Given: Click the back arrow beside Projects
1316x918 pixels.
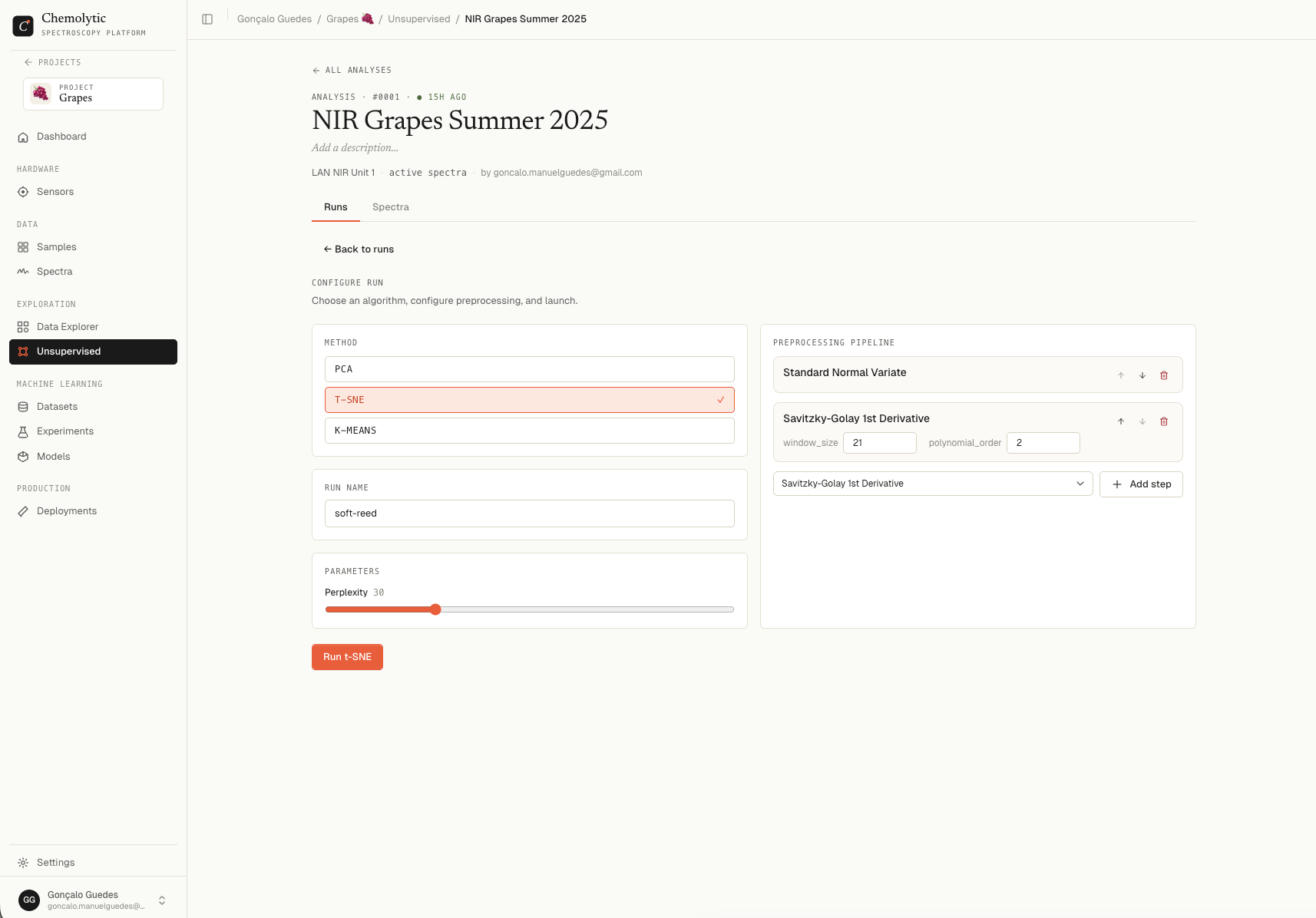Looking at the screenshot, I should tap(28, 62).
